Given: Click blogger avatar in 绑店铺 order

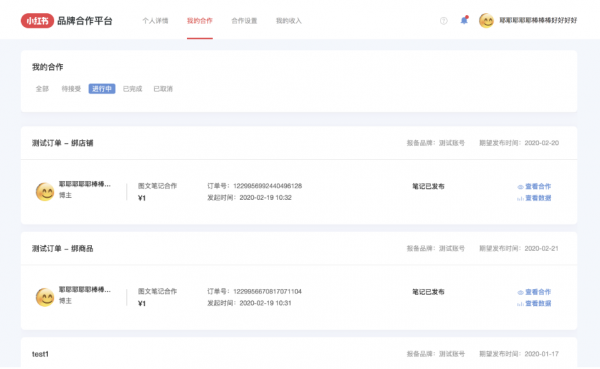Looking at the screenshot, I should pos(45,192).
